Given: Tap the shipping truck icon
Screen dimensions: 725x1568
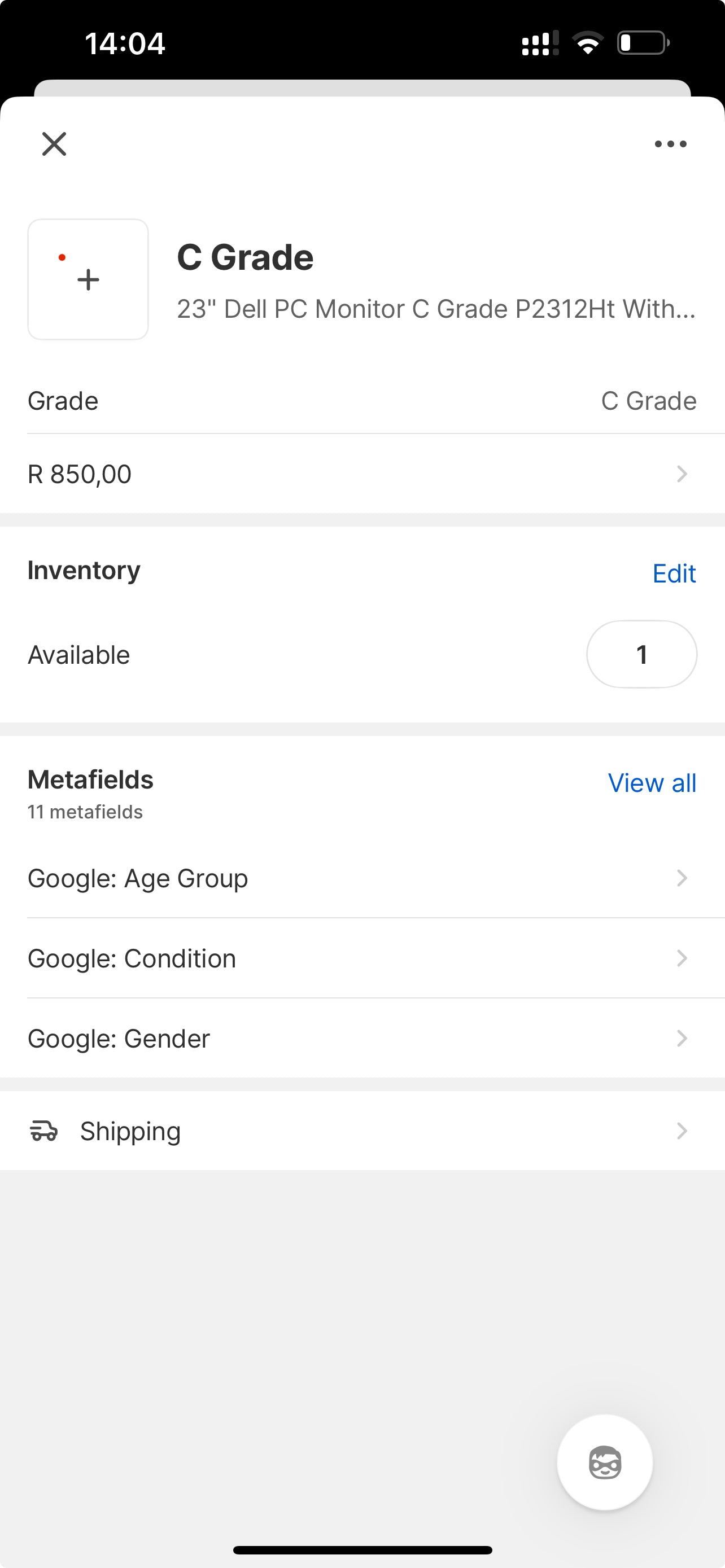Looking at the screenshot, I should (44, 1131).
